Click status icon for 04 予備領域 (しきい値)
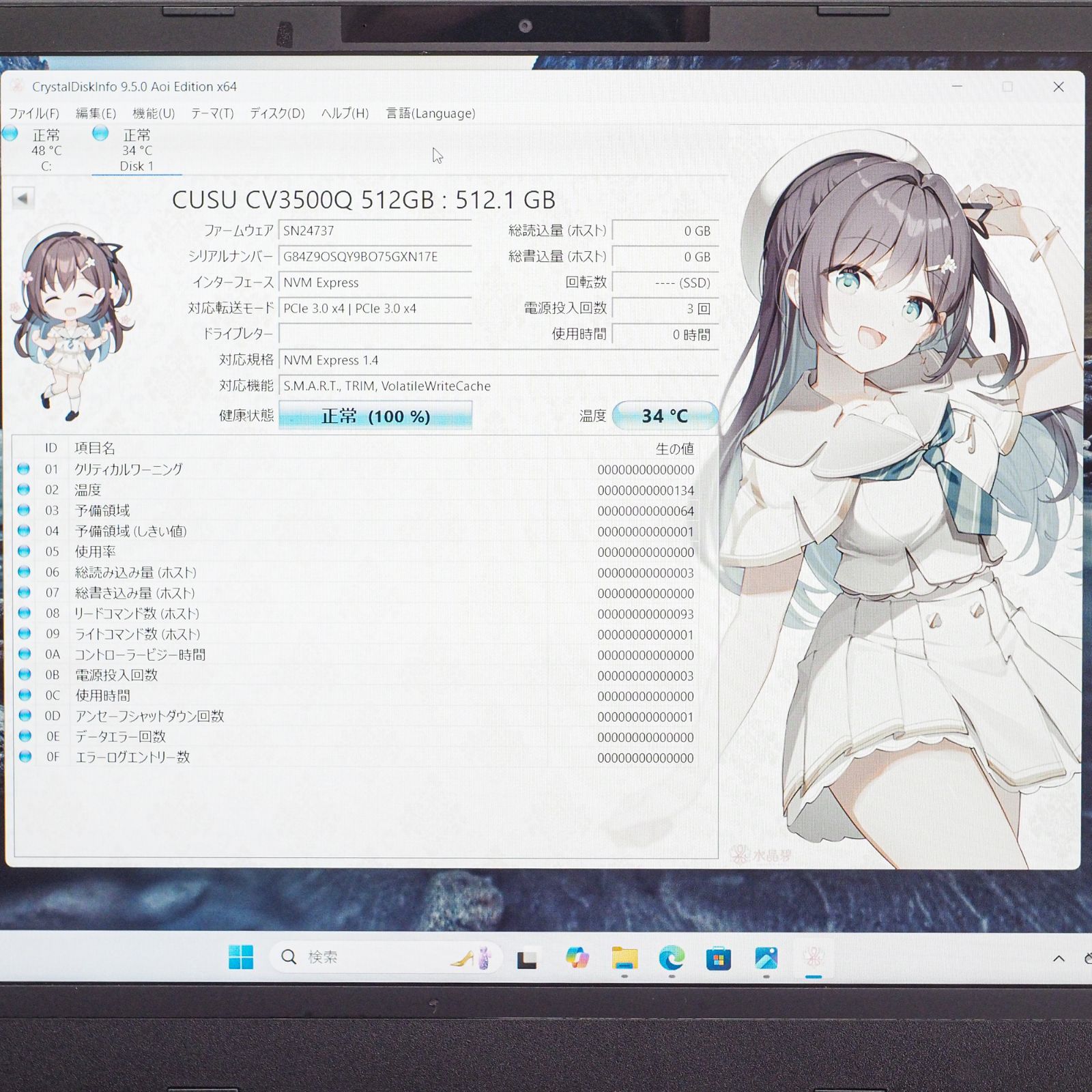Screen dimensions: 1092x1092 coord(24,530)
